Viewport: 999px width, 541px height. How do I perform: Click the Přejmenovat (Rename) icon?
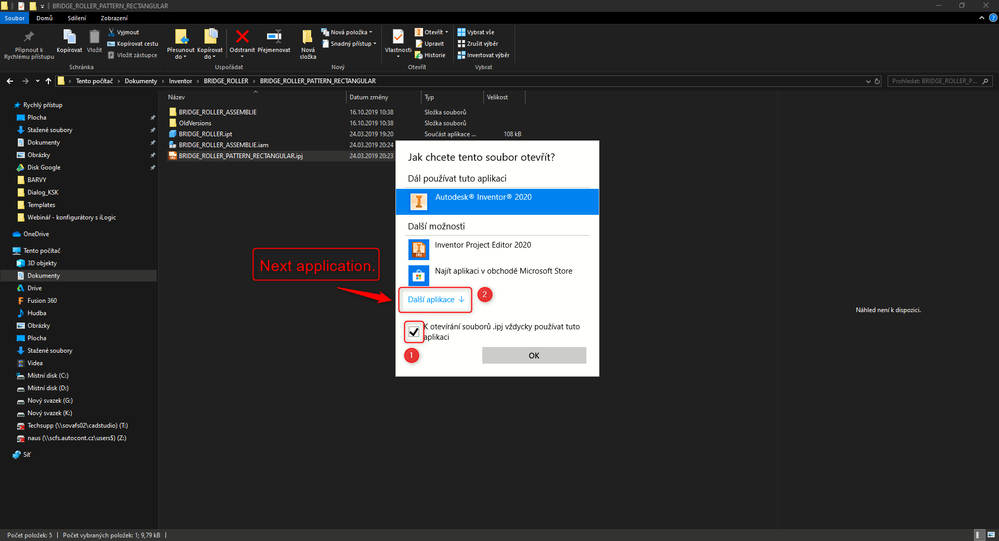[x=274, y=37]
